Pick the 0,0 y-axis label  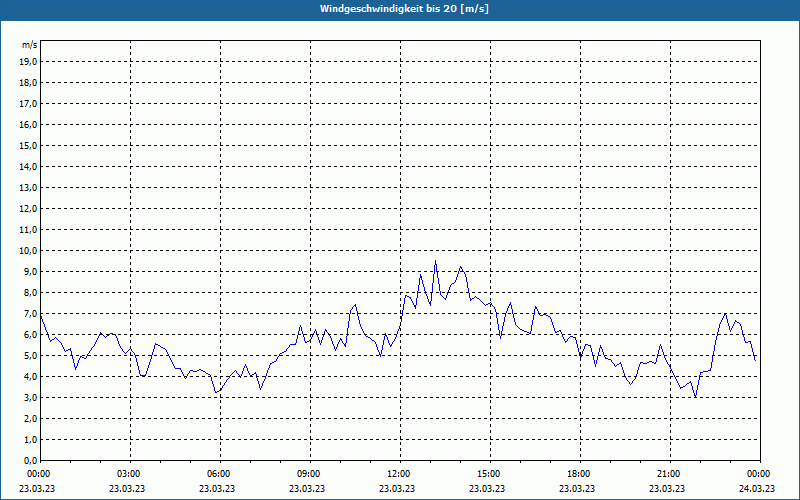click(30, 461)
